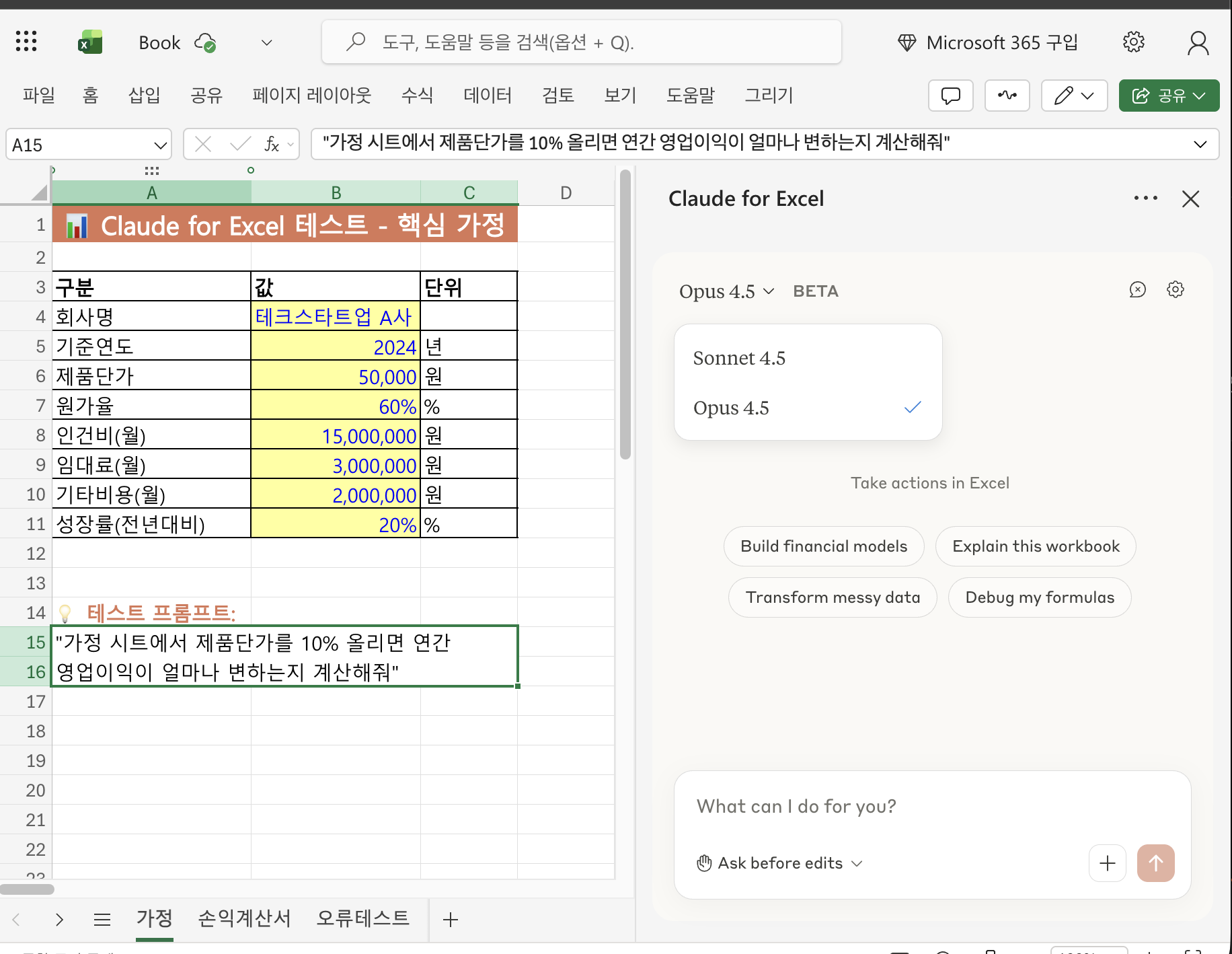Click the 테스트 프롬프트 label cell
The image size is (1232, 954).
[151, 612]
